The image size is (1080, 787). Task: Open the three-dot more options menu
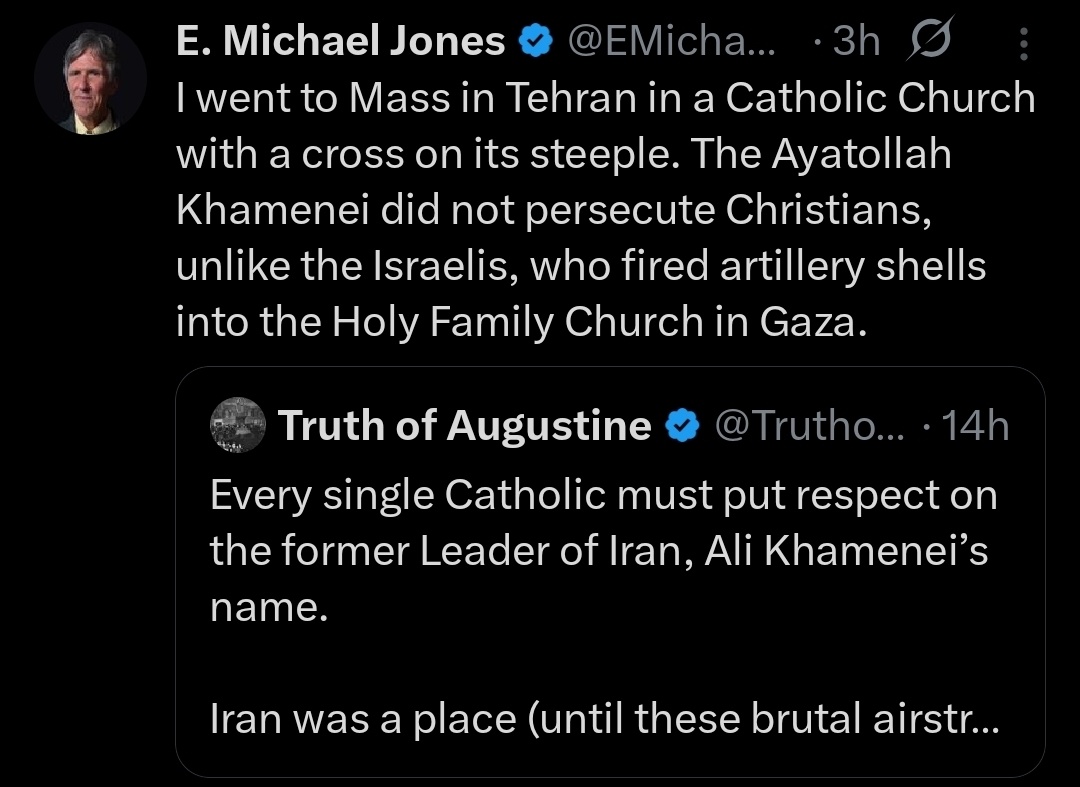point(1024,42)
